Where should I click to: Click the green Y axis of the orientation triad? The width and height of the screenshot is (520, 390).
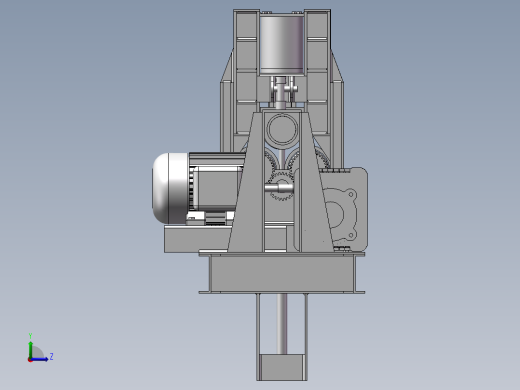coord(30,349)
